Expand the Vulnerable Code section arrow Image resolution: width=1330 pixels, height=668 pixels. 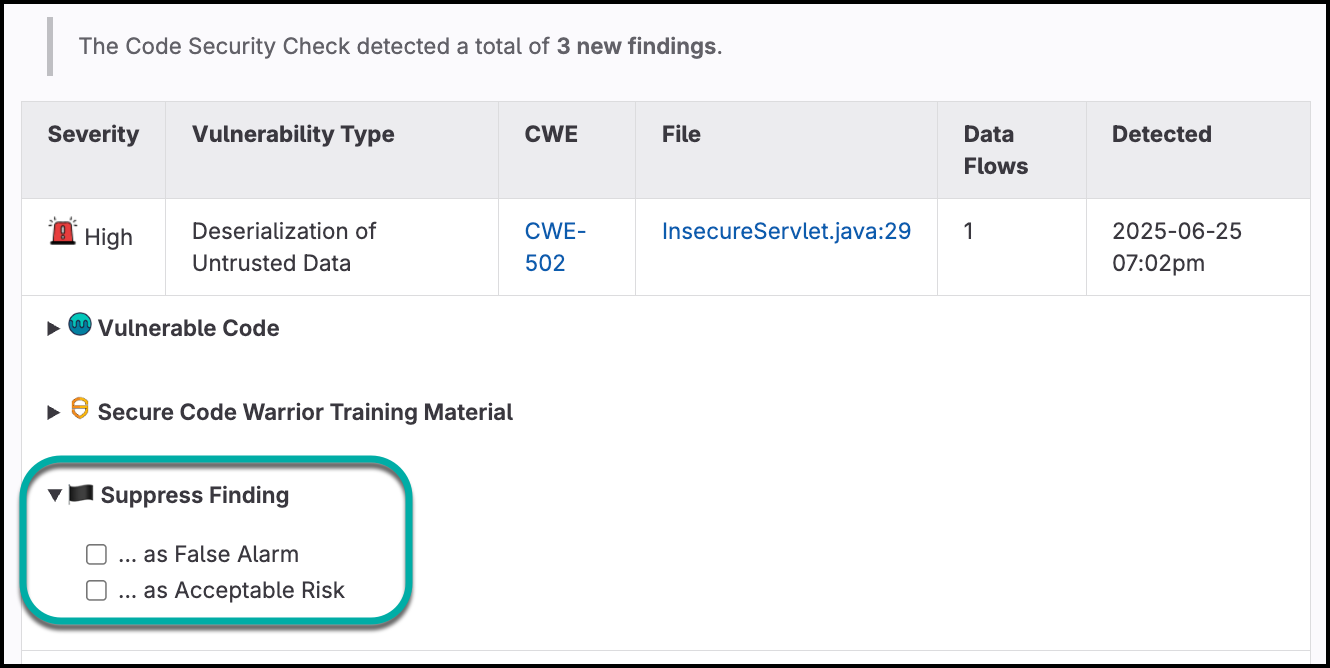coord(54,328)
